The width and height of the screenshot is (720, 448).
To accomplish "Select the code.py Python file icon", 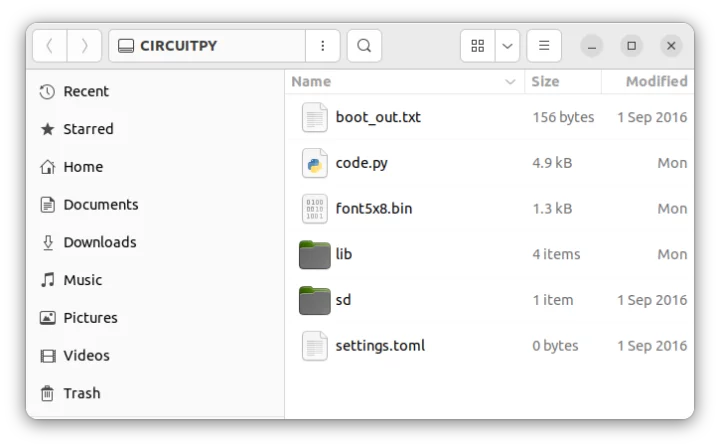I will pos(315,163).
